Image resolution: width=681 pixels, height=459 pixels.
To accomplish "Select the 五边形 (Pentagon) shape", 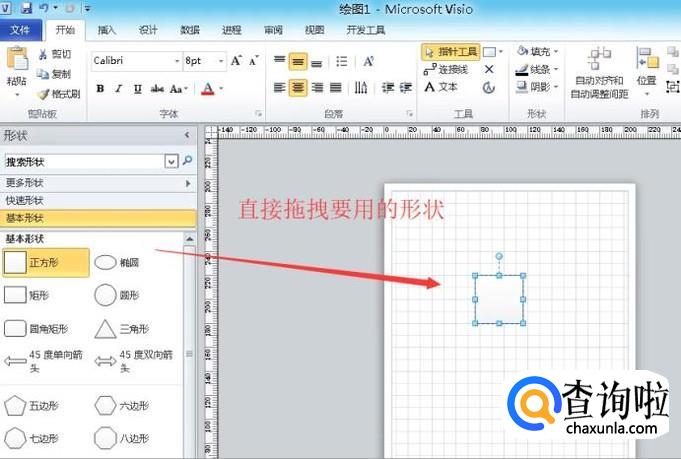I will click(31, 406).
